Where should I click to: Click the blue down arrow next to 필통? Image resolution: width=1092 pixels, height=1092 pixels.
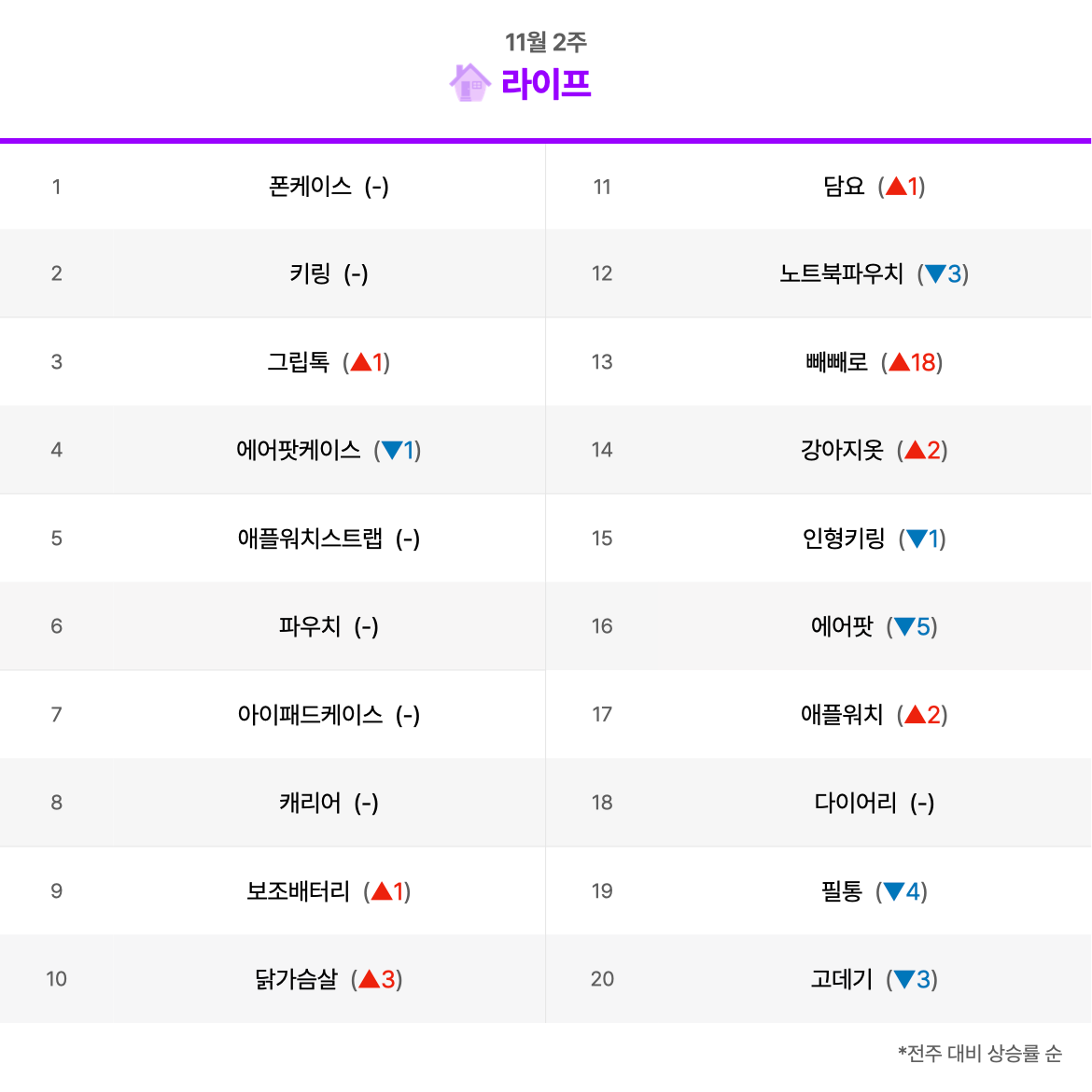point(893,890)
